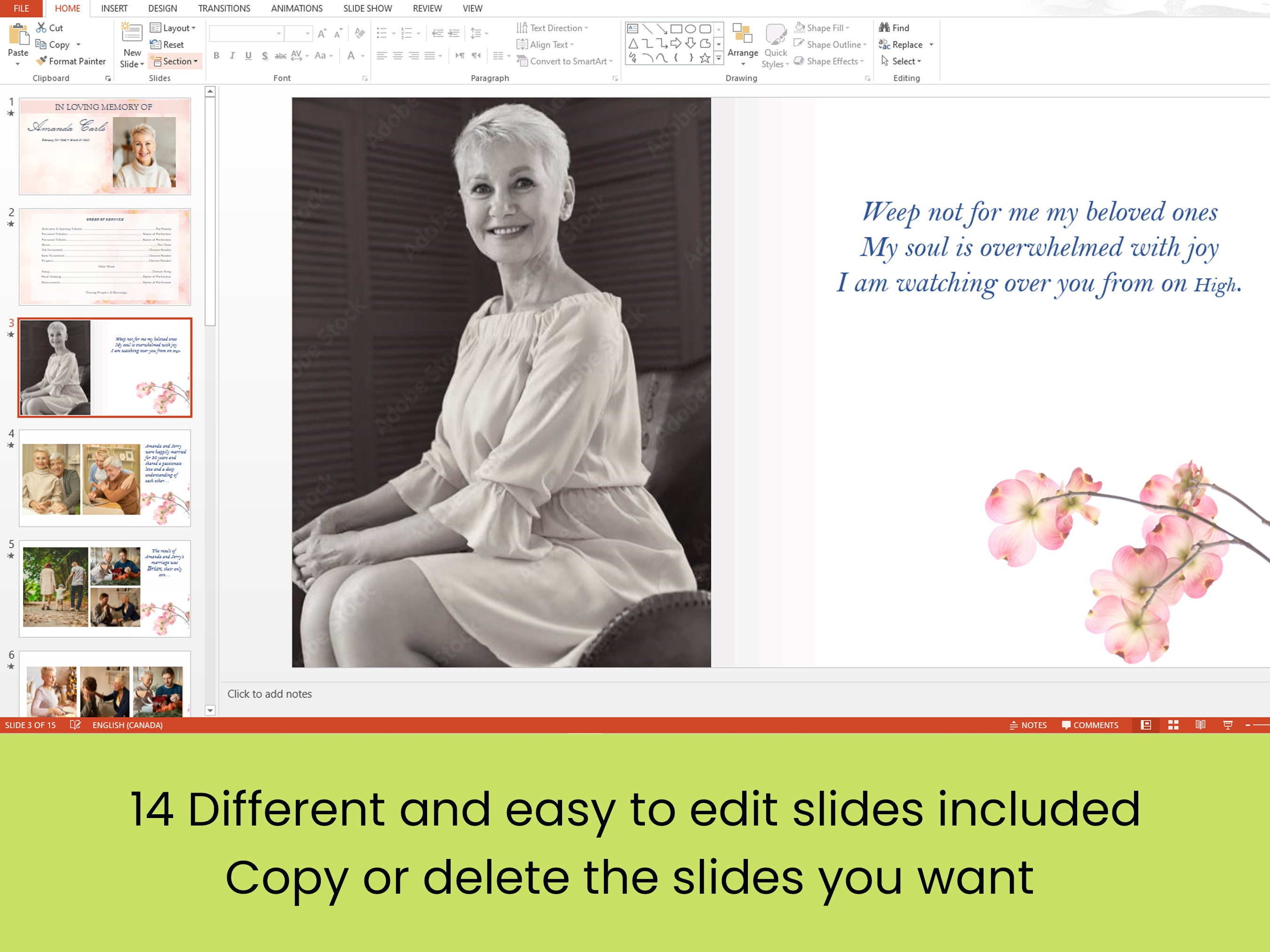Click the spell check icon in status bar
This screenshot has height=952, width=1270.
click(x=75, y=725)
